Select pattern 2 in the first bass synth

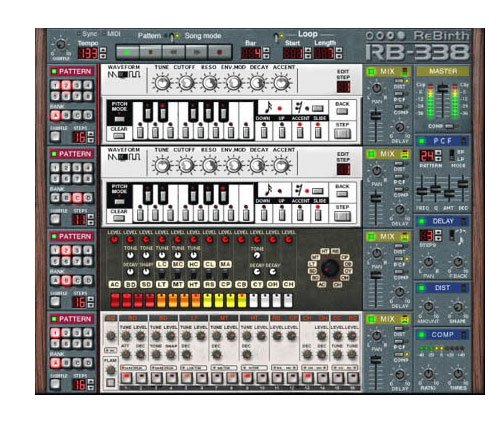click(66, 85)
